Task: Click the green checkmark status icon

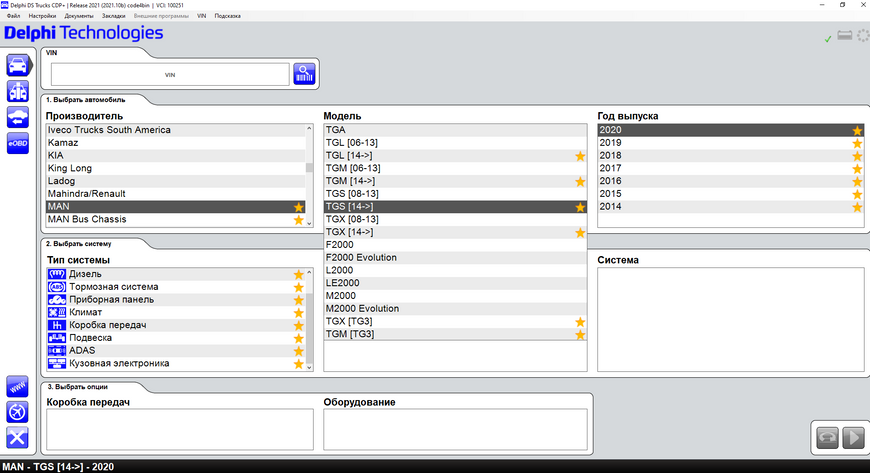Action: click(x=828, y=39)
